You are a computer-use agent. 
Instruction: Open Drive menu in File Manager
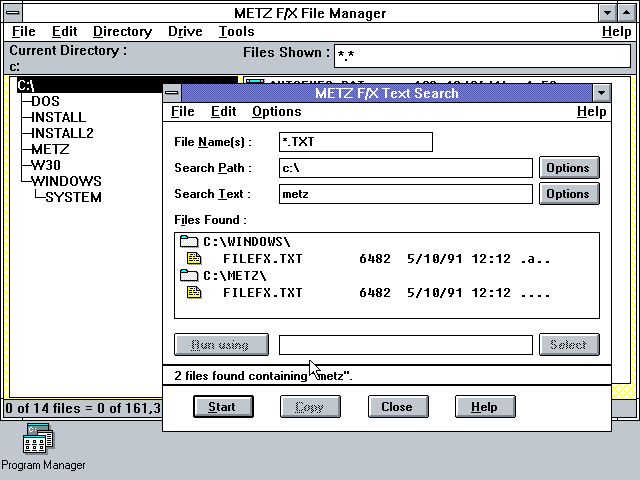[x=185, y=31]
